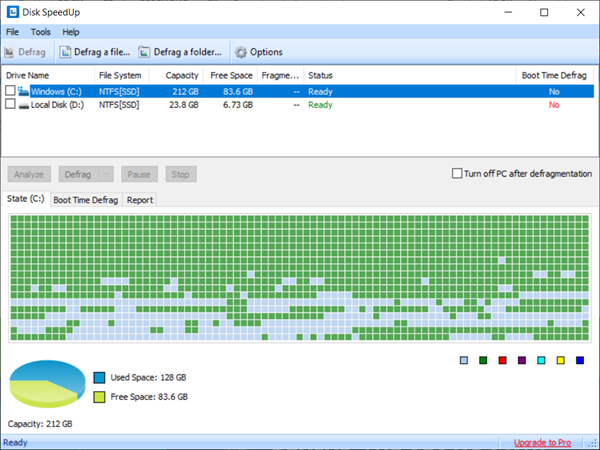This screenshot has height=450, width=600.
Task: Switch to the Report tab
Action: point(140,200)
